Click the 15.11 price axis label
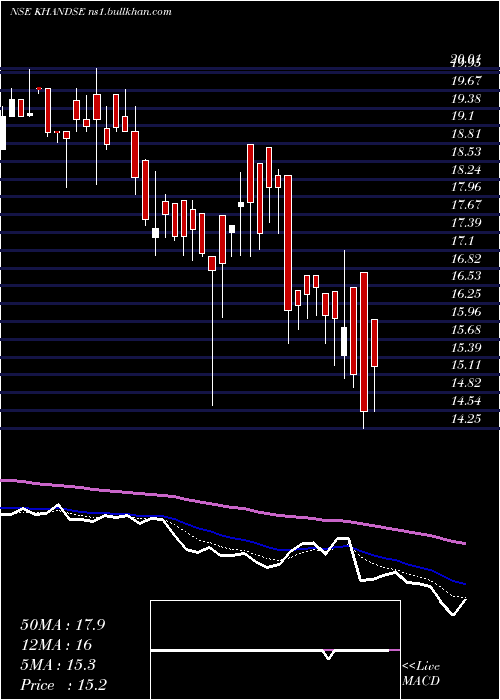This screenshot has width=500, height=700. (x=466, y=365)
